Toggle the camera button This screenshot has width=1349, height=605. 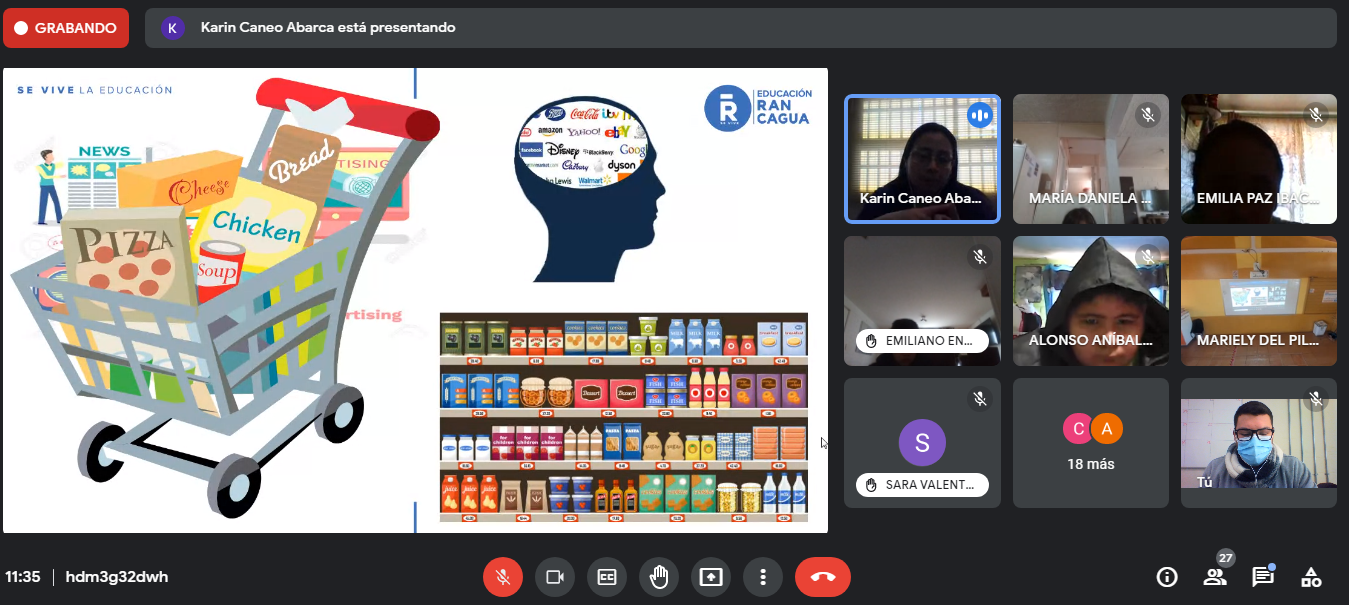[x=555, y=577]
